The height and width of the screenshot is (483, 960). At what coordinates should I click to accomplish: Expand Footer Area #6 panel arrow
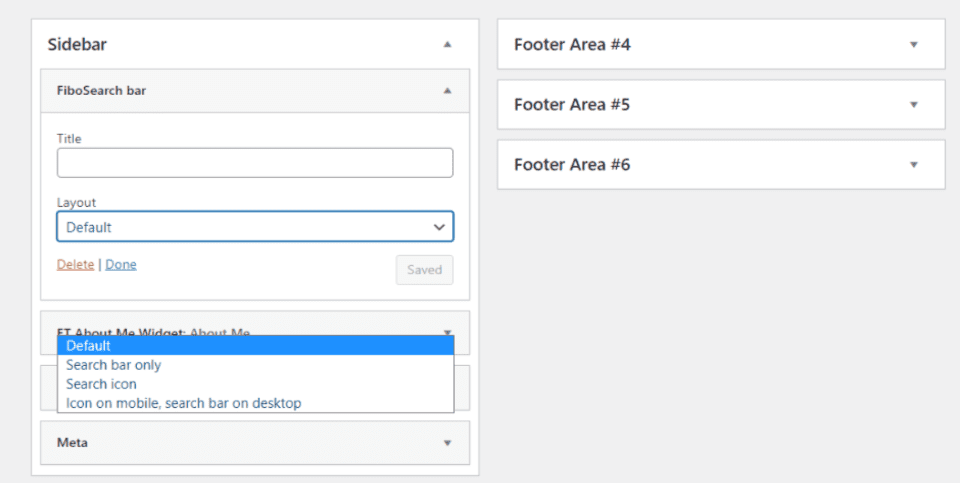[x=913, y=164]
